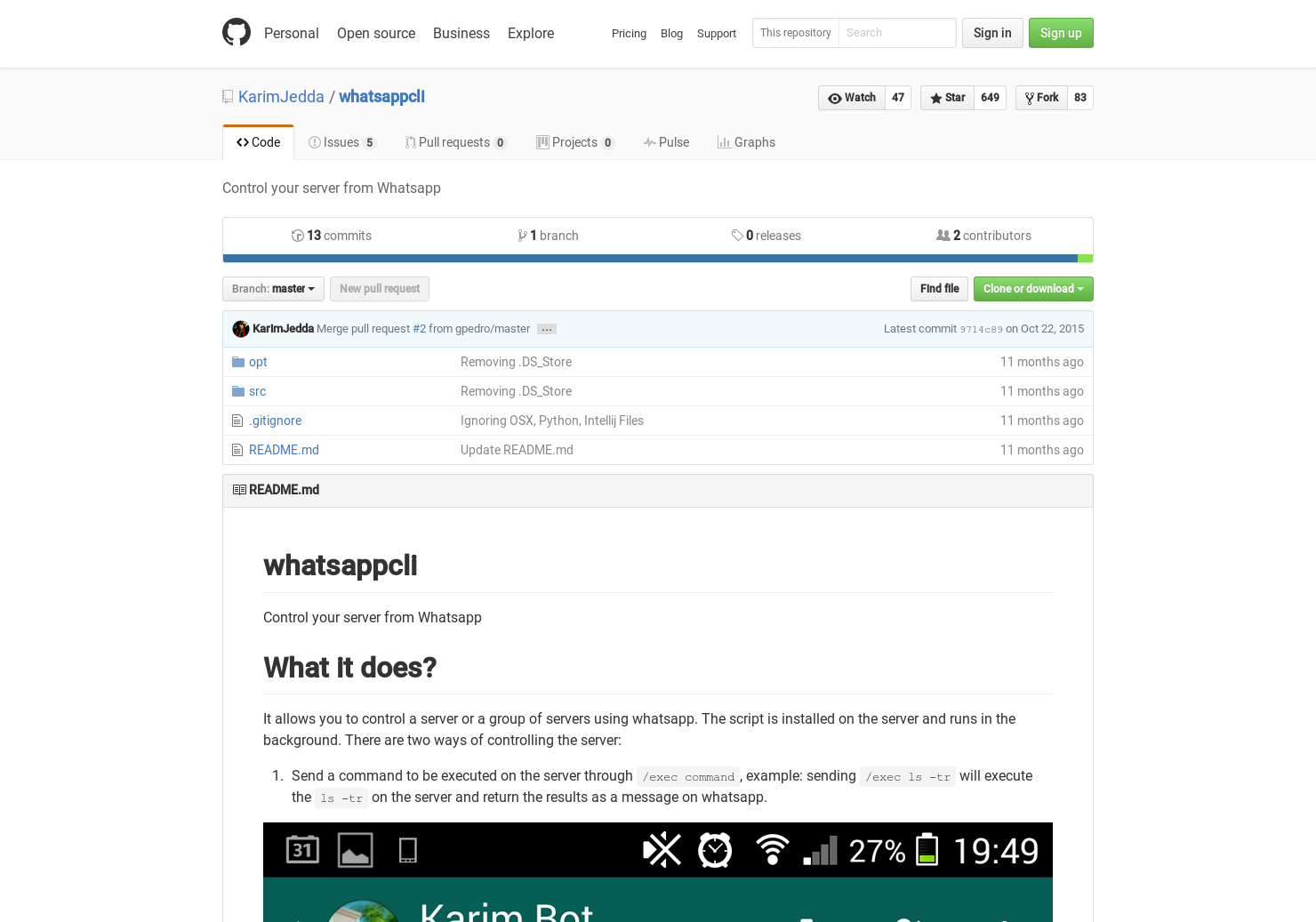
Task: Open the Branch: master dropdown
Action: [273, 289]
